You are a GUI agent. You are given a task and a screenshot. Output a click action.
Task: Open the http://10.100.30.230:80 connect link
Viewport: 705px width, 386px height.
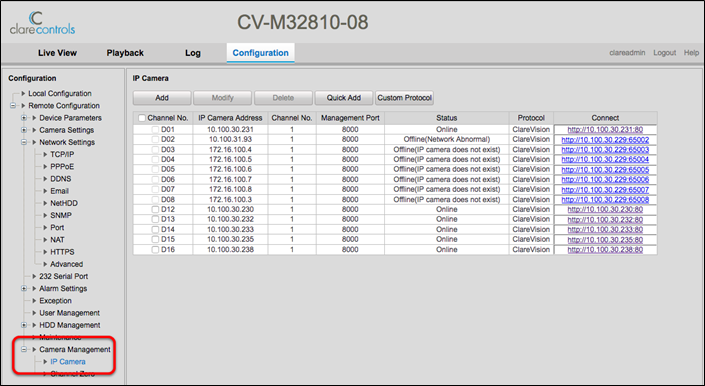pyautogui.click(x=605, y=209)
